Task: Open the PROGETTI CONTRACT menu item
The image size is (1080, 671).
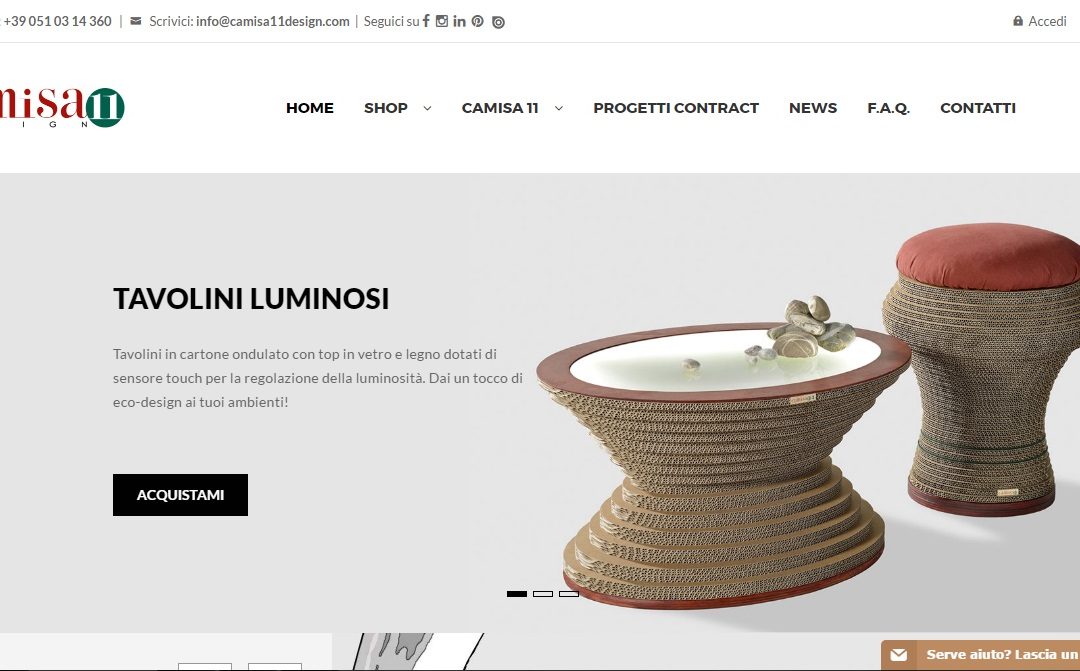Action: 676,108
